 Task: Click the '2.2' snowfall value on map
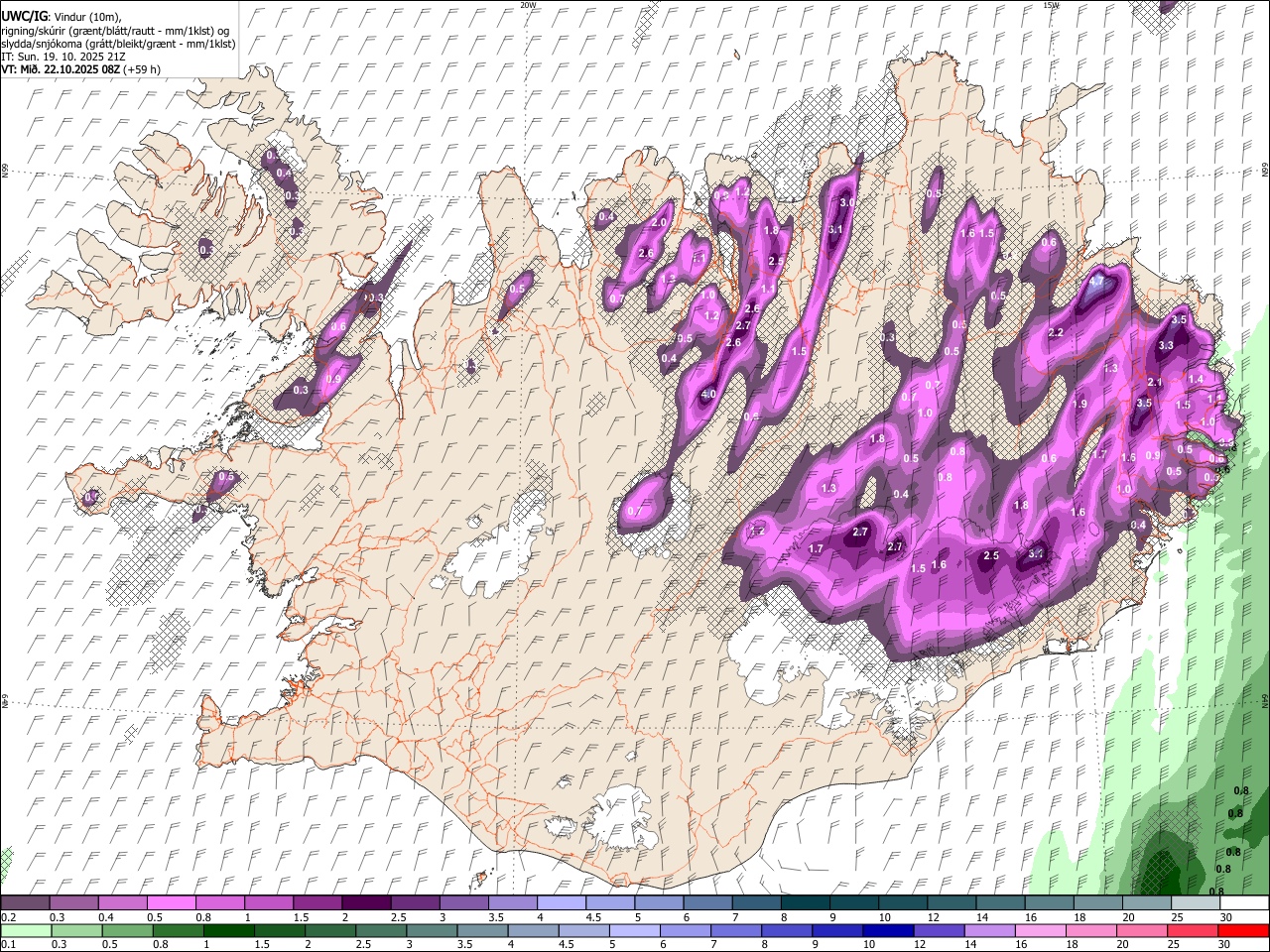click(1056, 333)
